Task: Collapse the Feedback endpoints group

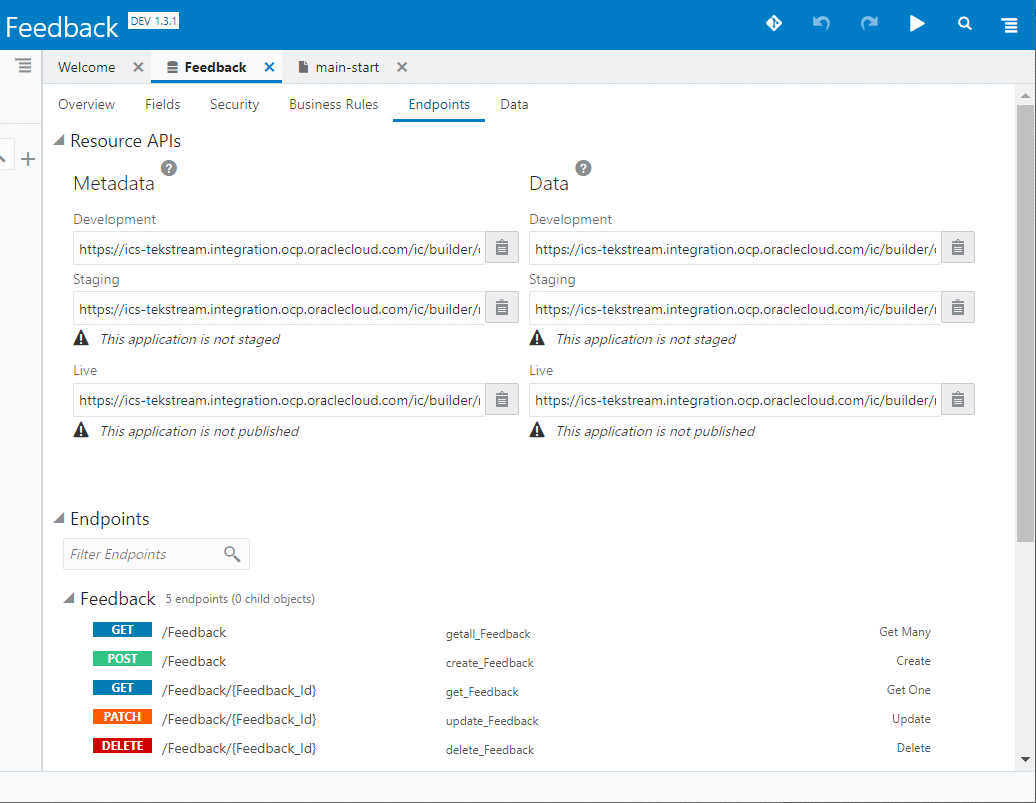Action: pyautogui.click(x=69, y=598)
